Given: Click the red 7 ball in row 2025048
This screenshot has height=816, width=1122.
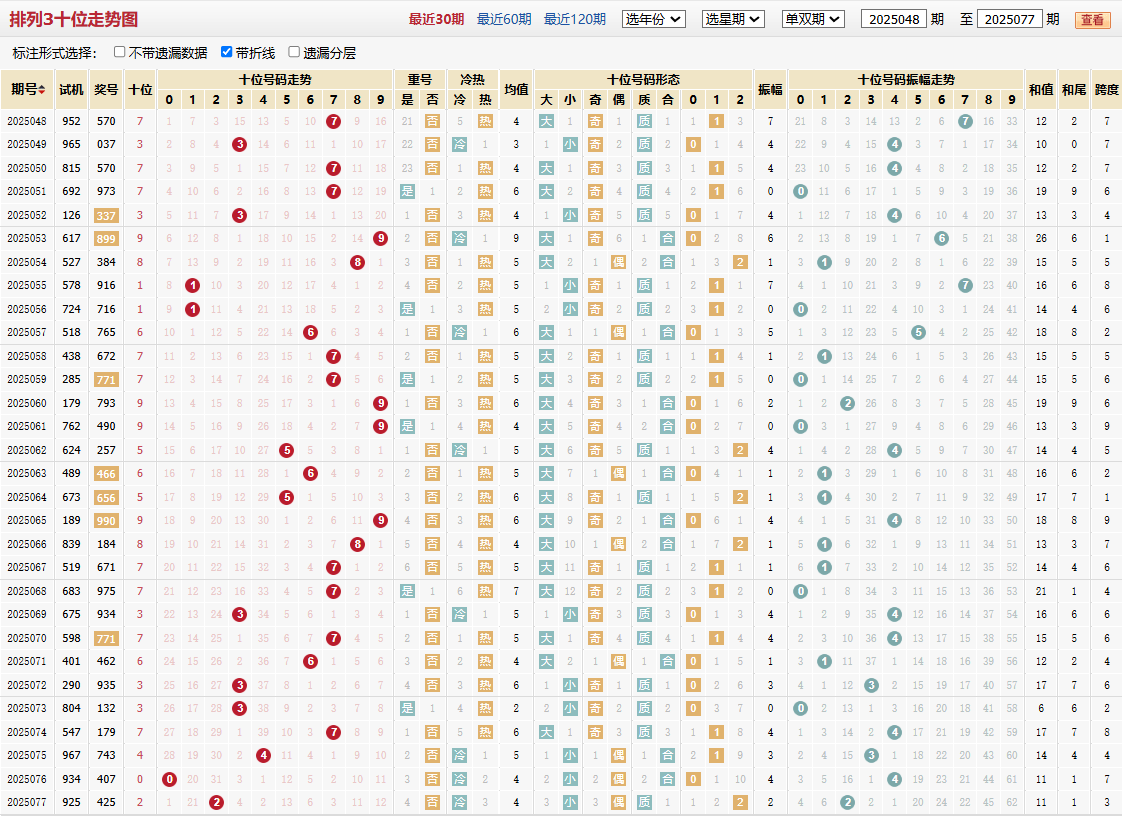Looking at the screenshot, I should click(333, 122).
